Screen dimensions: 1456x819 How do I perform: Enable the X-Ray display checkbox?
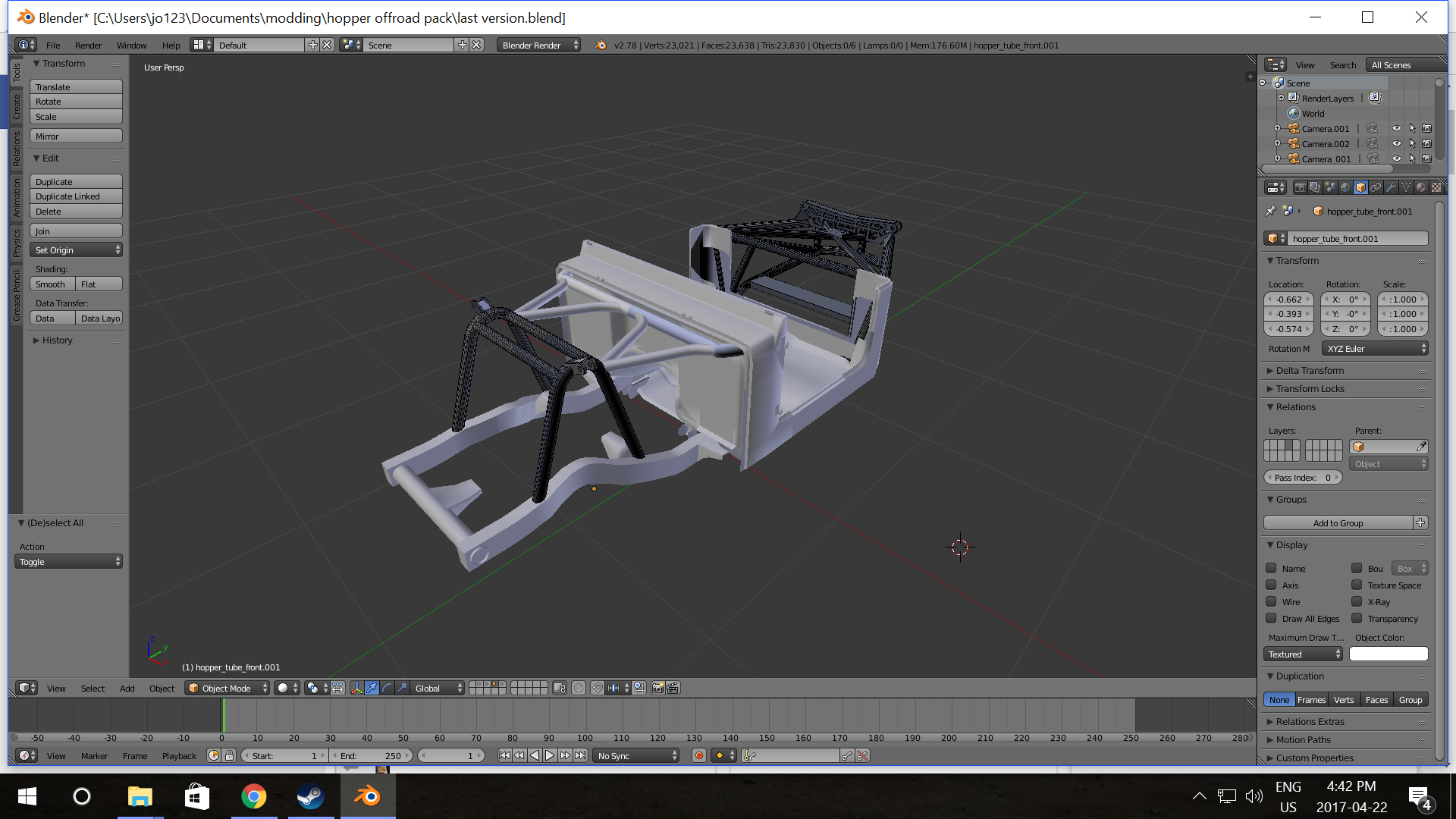tap(1357, 602)
